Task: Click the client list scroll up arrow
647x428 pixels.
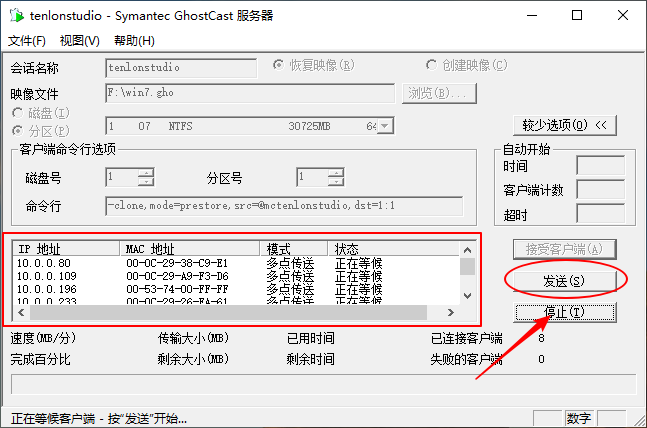Action: pyautogui.click(x=468, y=250)
